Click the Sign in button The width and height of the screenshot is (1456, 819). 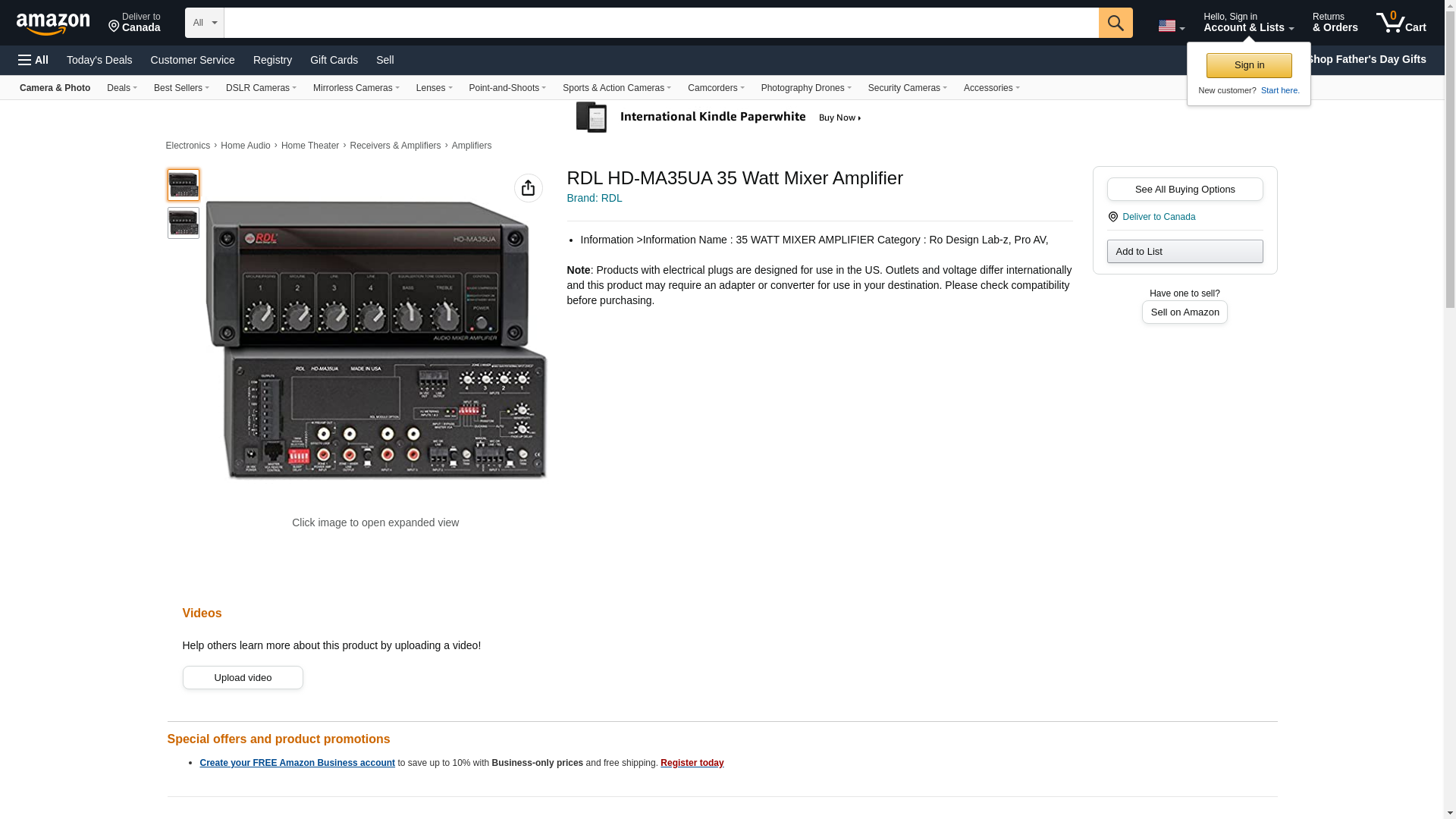pos(1248,65)
